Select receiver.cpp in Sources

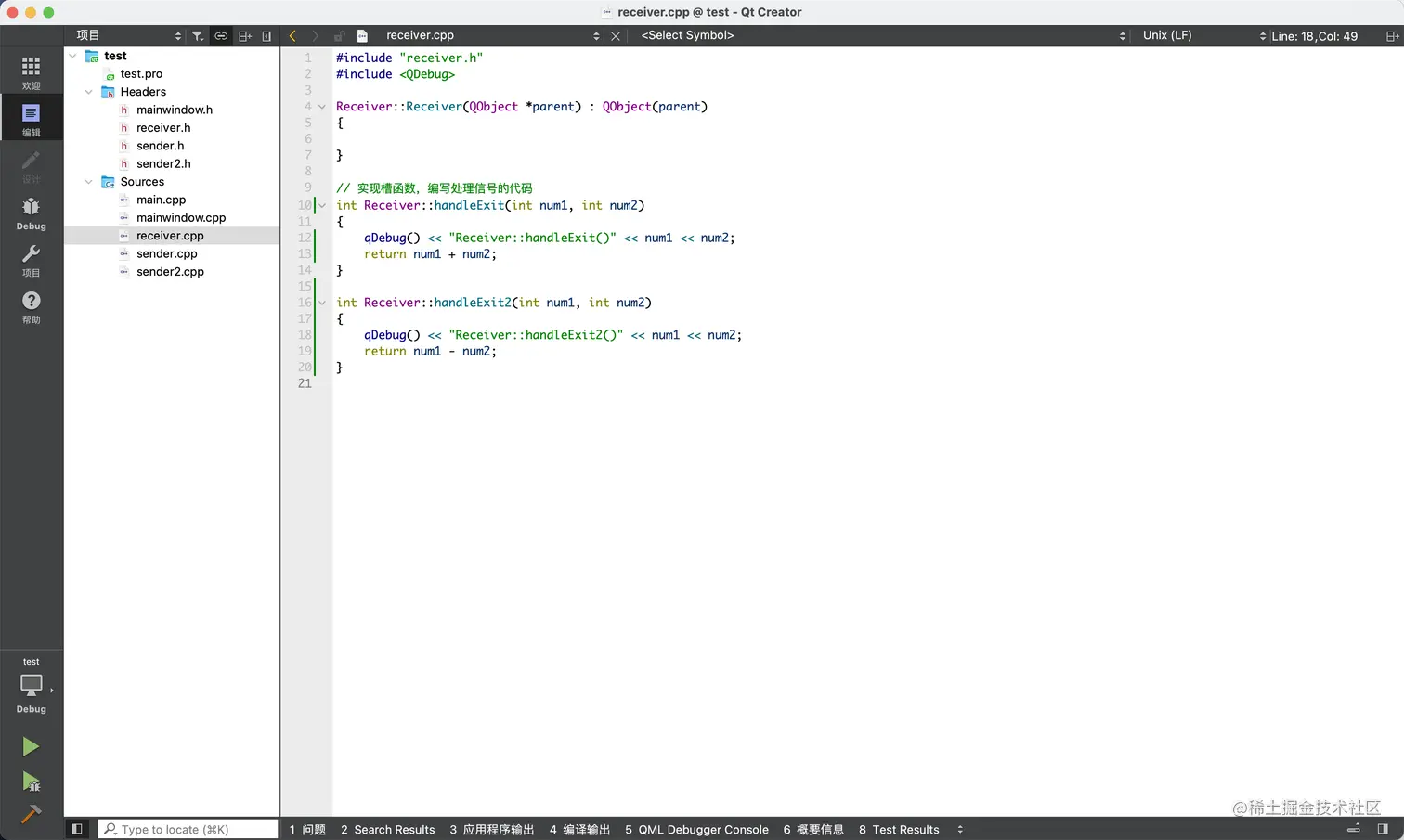[x=170, y=236]
